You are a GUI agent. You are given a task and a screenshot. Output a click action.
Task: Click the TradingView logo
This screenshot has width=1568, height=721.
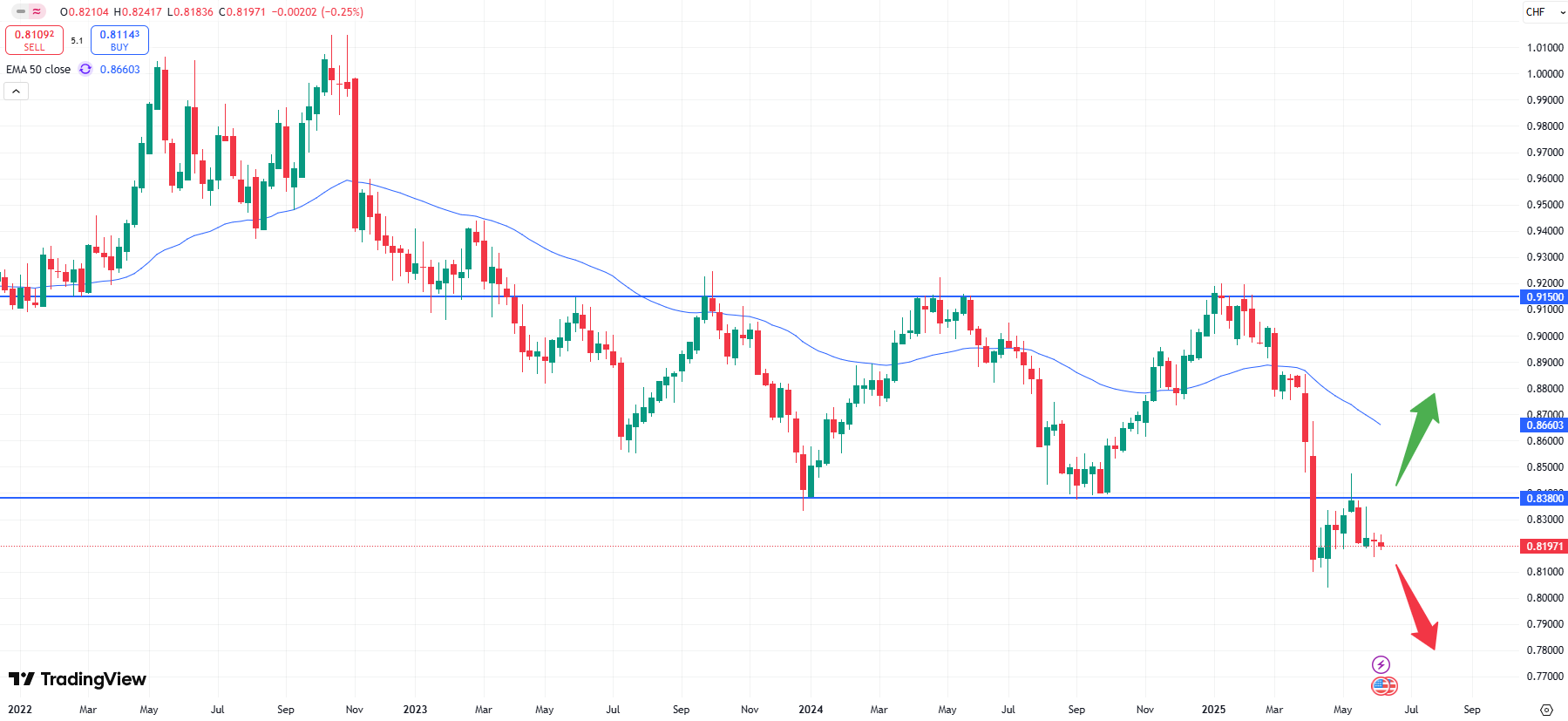tap(78, 679)
